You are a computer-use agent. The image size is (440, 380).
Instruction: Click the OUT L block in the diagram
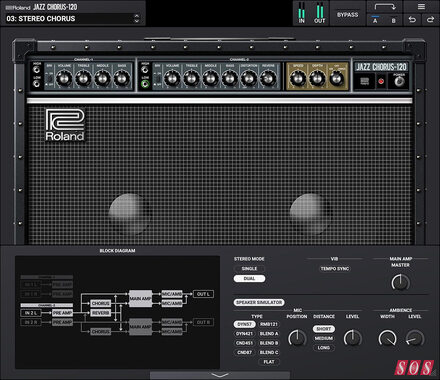tap(203, 294)
